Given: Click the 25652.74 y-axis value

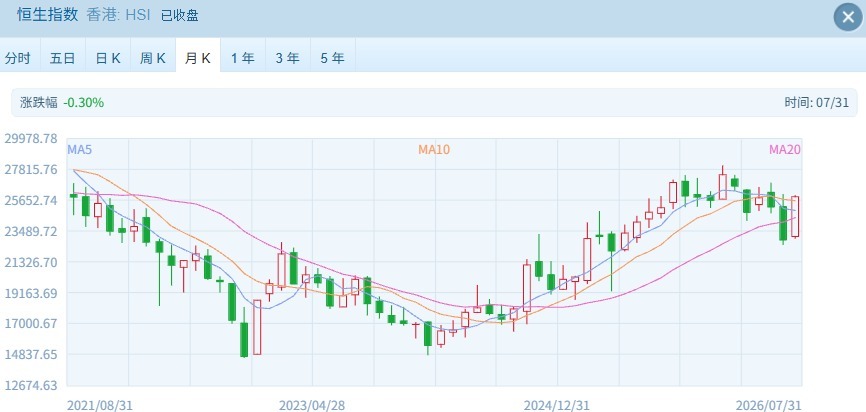Looking at the screenshot, I should click(x=31, y=200).
